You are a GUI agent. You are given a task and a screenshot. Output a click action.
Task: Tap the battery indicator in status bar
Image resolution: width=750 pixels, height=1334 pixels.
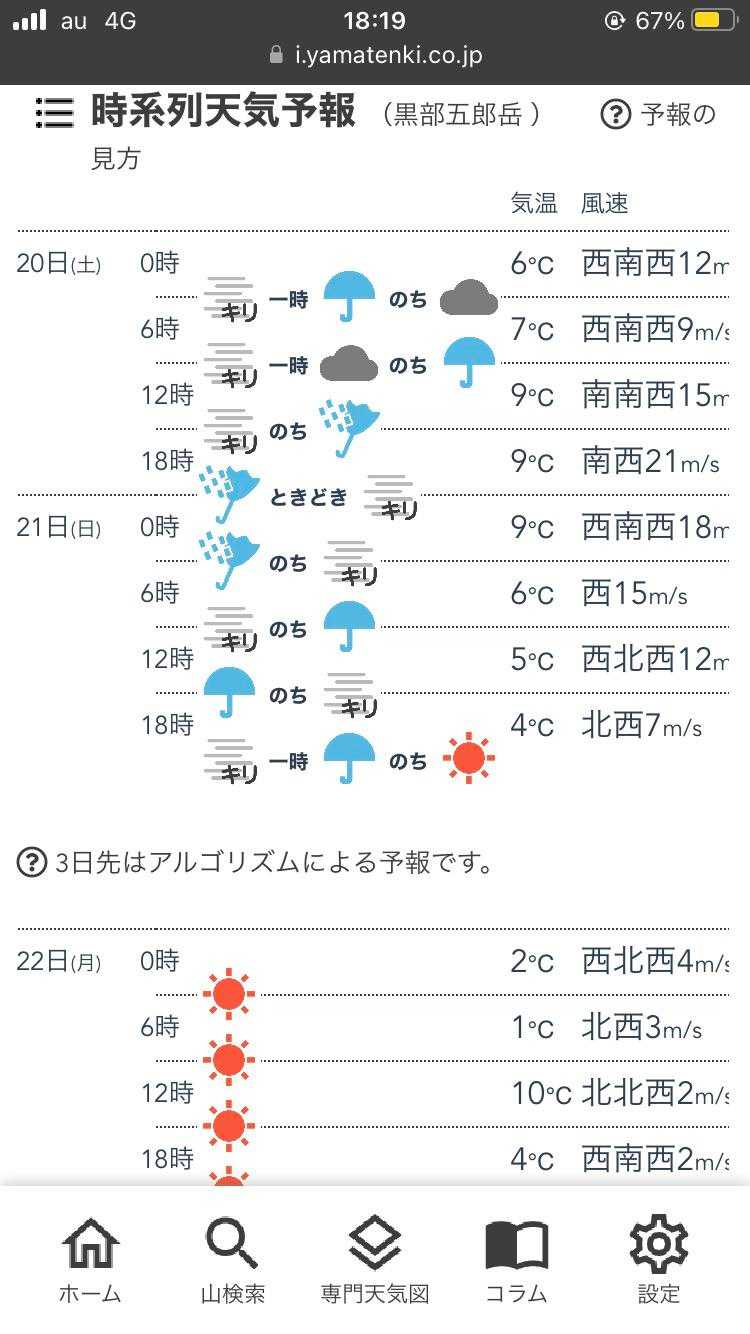pos(714,20)
